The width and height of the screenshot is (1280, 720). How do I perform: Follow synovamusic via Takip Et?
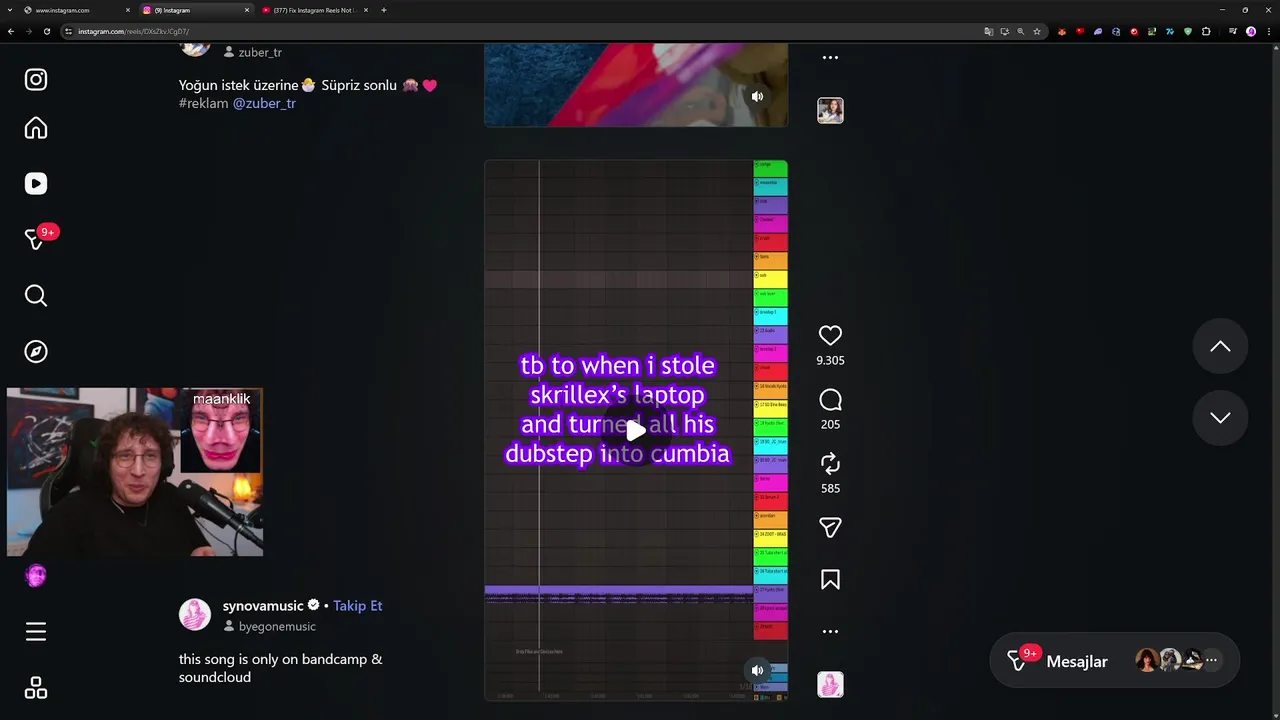coord(358,606)
